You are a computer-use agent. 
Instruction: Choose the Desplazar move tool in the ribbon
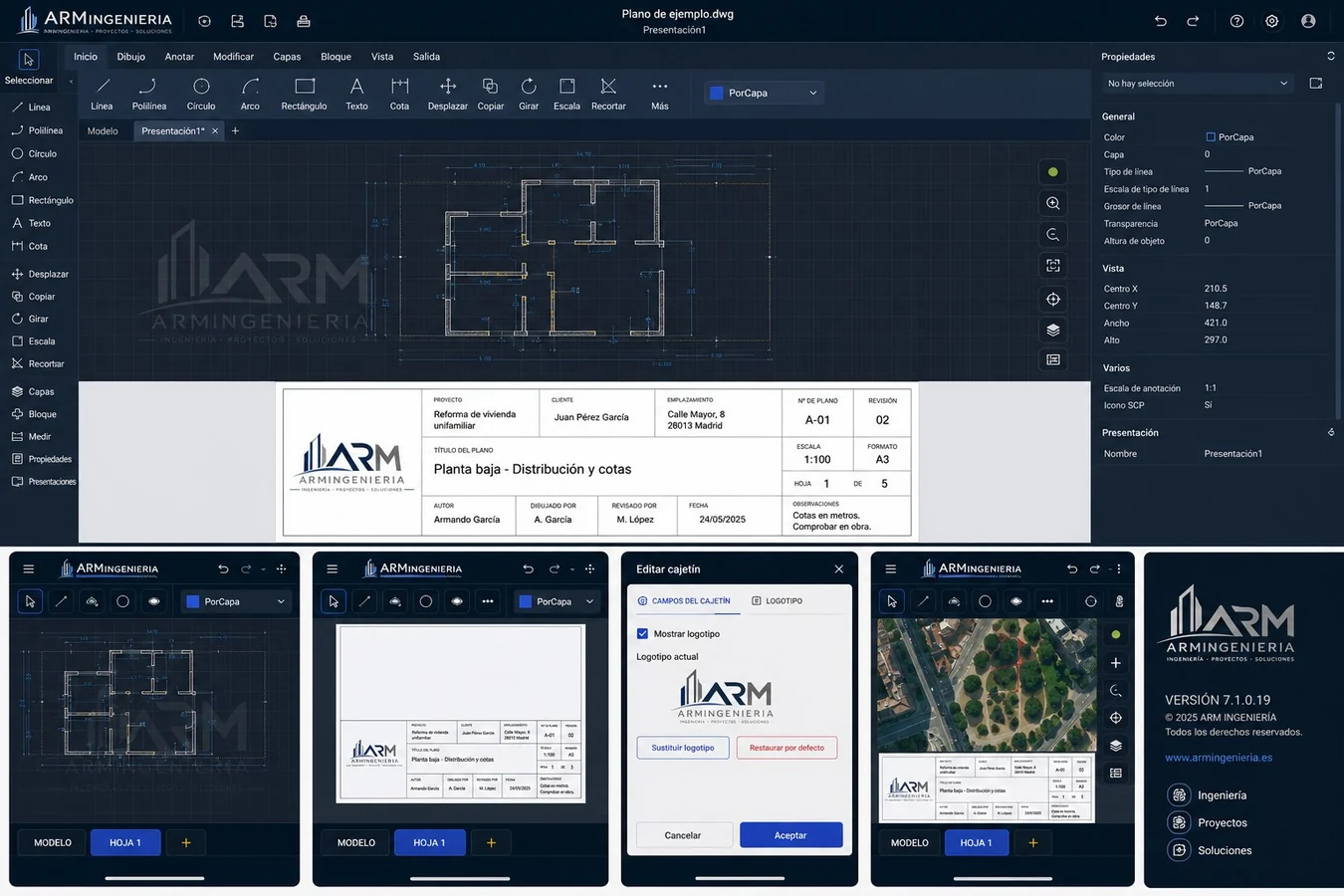coord(447,94)
